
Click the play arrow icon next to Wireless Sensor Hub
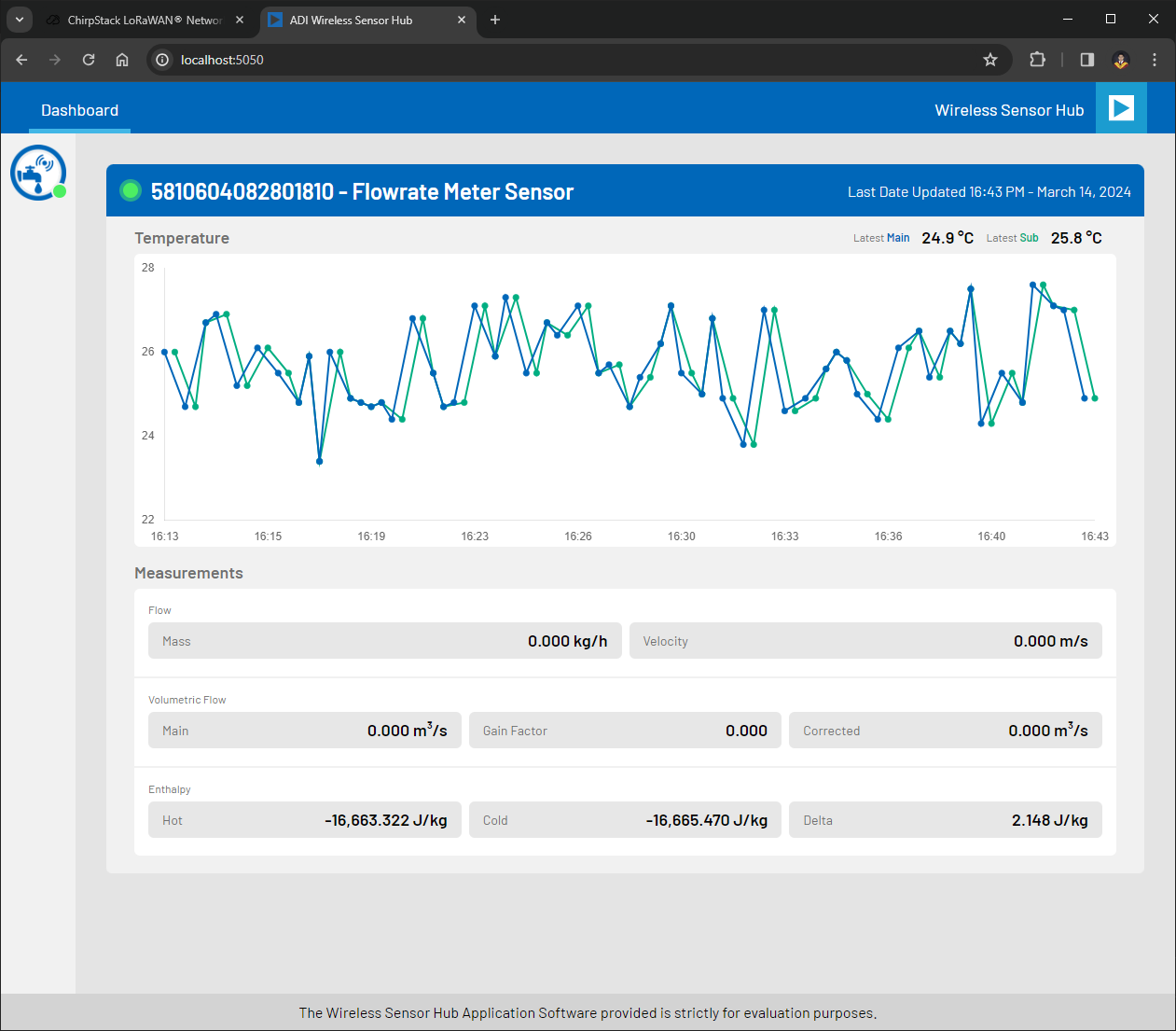[x=1120, y=108]
